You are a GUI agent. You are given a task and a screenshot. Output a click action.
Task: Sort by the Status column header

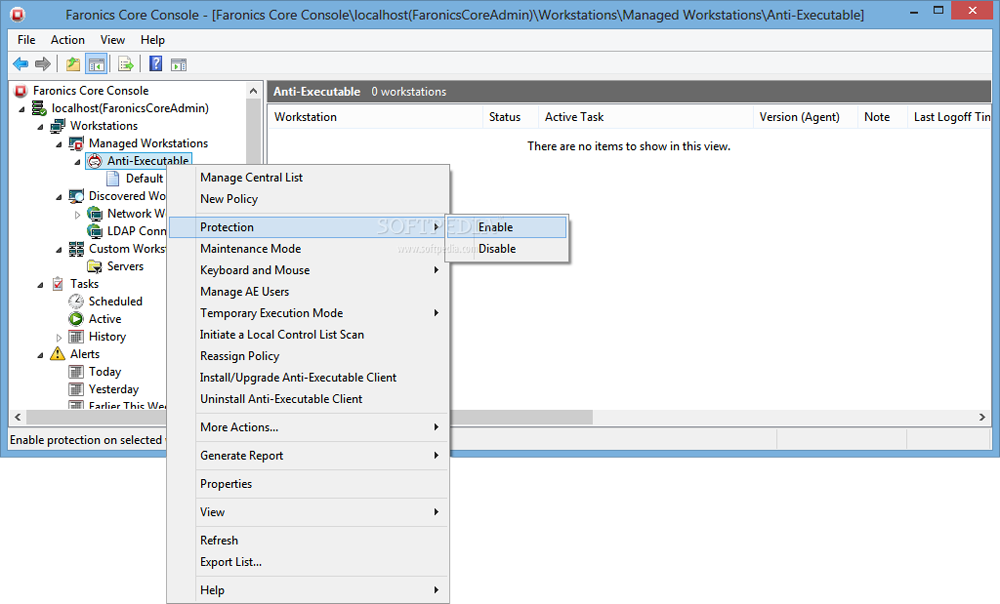pyautogui.click(x=510, y=117)
